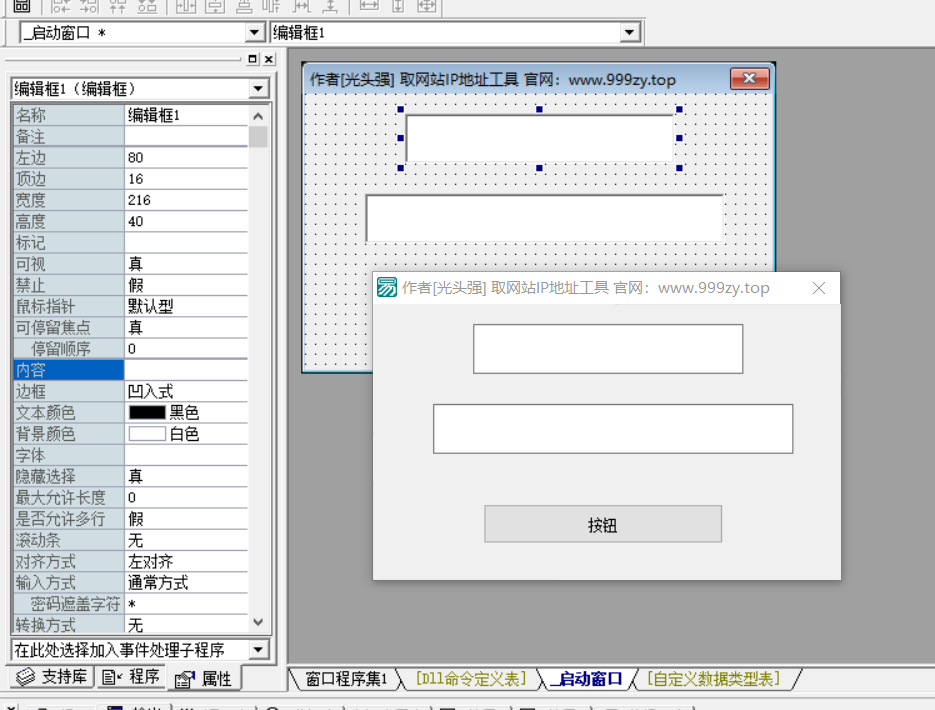The width and height of the screenshot is (935, 710).
Task: Open the 窗口程序集1 editor tab
Action: click(346, 678)
